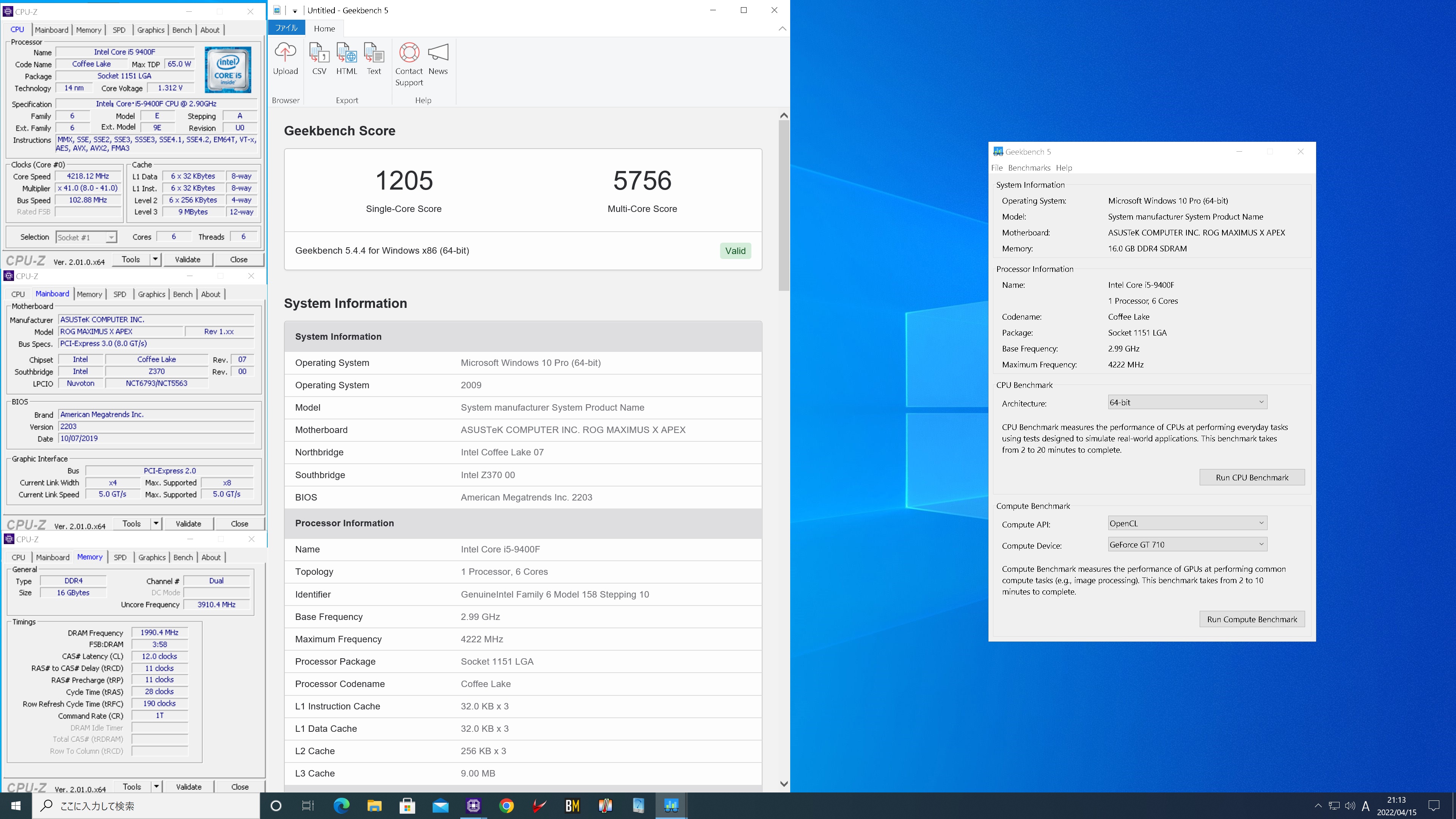
Task: Click the Valid badge on the score card
Action: (735, 250)
